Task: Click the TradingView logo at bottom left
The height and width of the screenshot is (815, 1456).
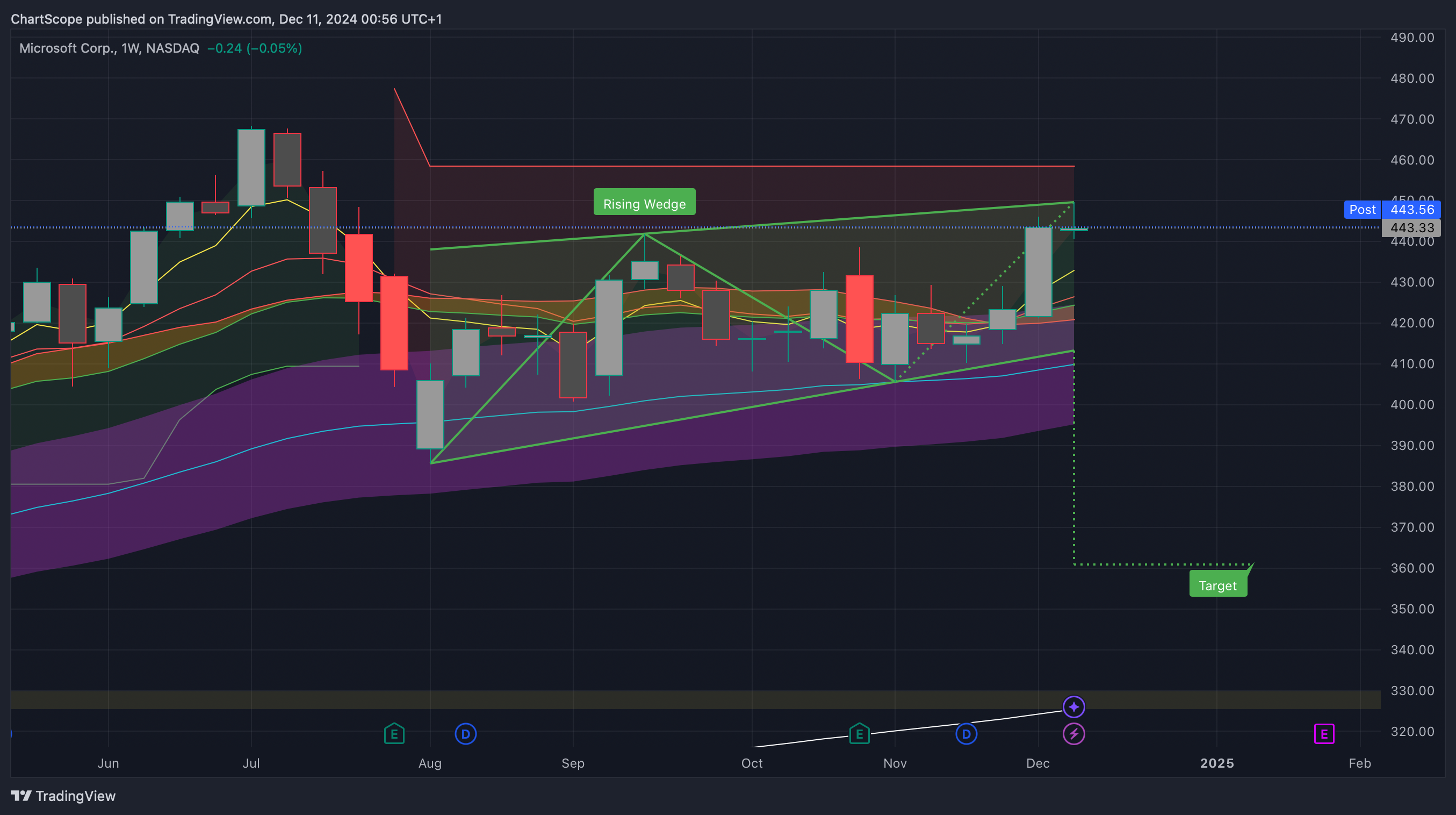Action: tap(63, 796)
